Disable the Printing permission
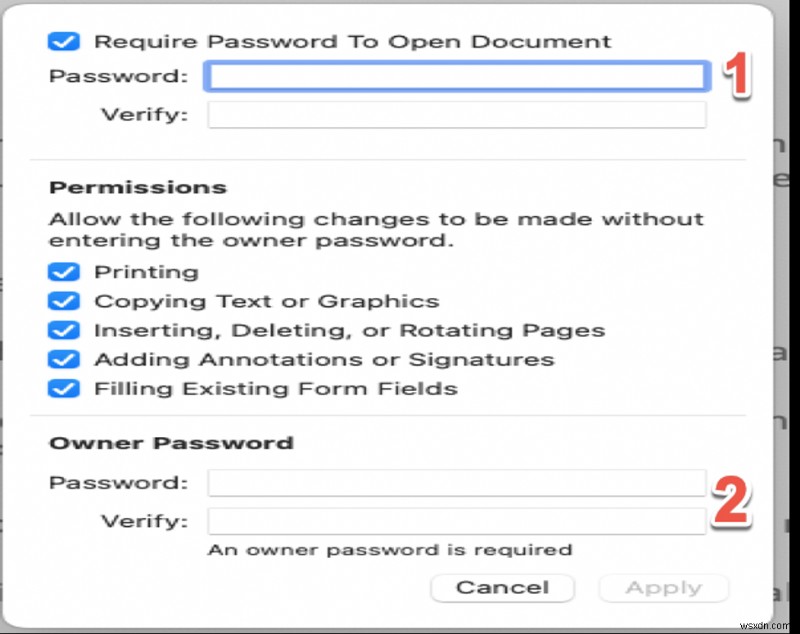 (63, 271)
